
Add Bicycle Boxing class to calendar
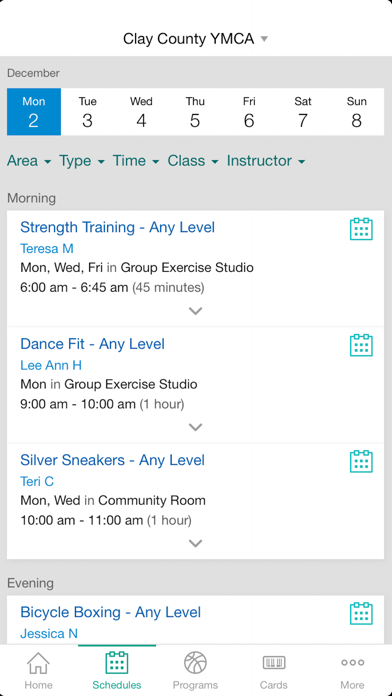coord(361,614)
